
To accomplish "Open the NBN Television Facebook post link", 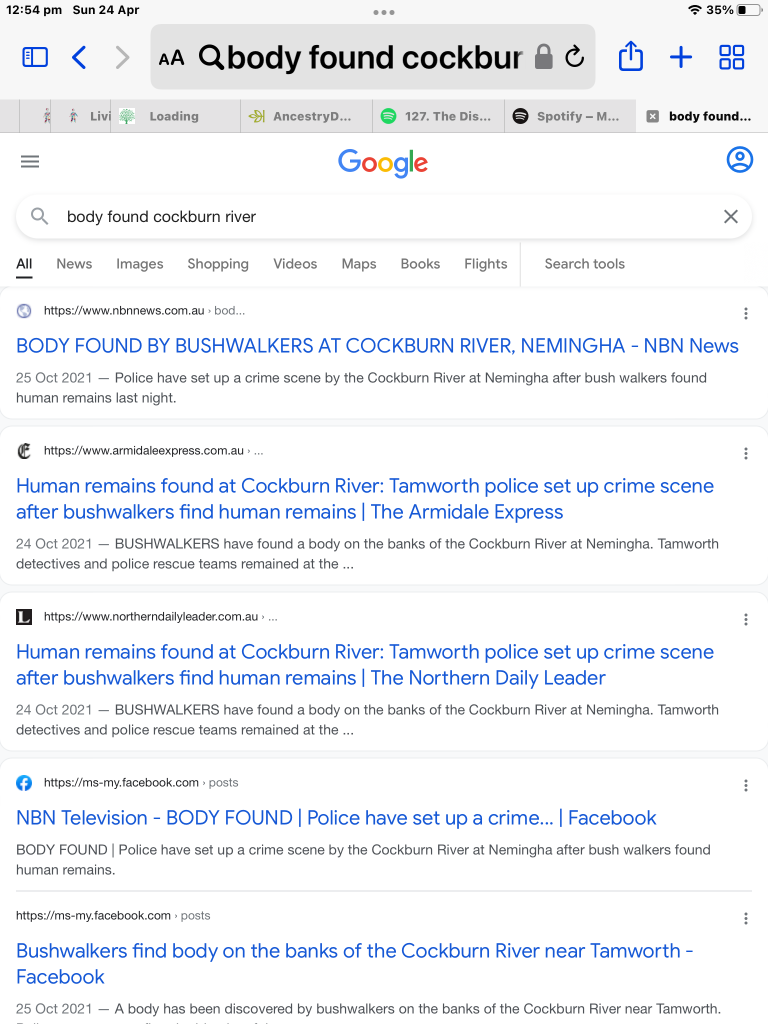I will (336, 818).
